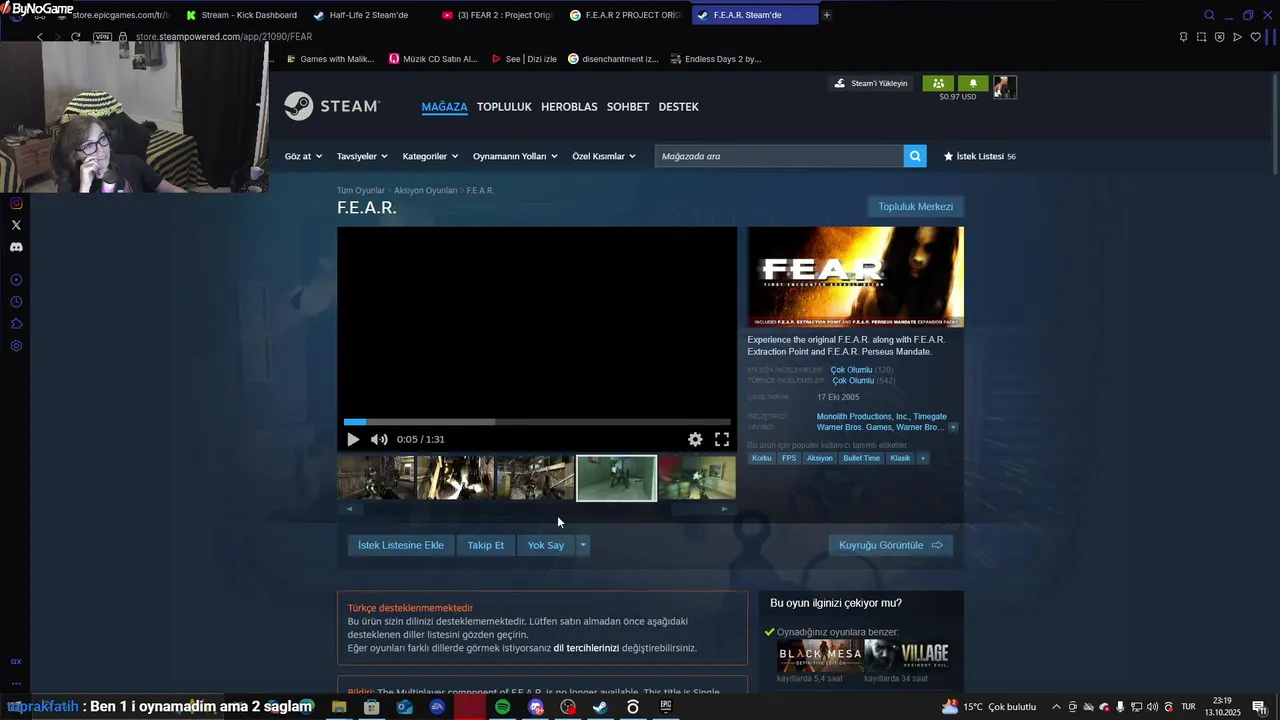Open dil tercihlerinizi link
The image size is (1280, 720).
click(586, 648)
